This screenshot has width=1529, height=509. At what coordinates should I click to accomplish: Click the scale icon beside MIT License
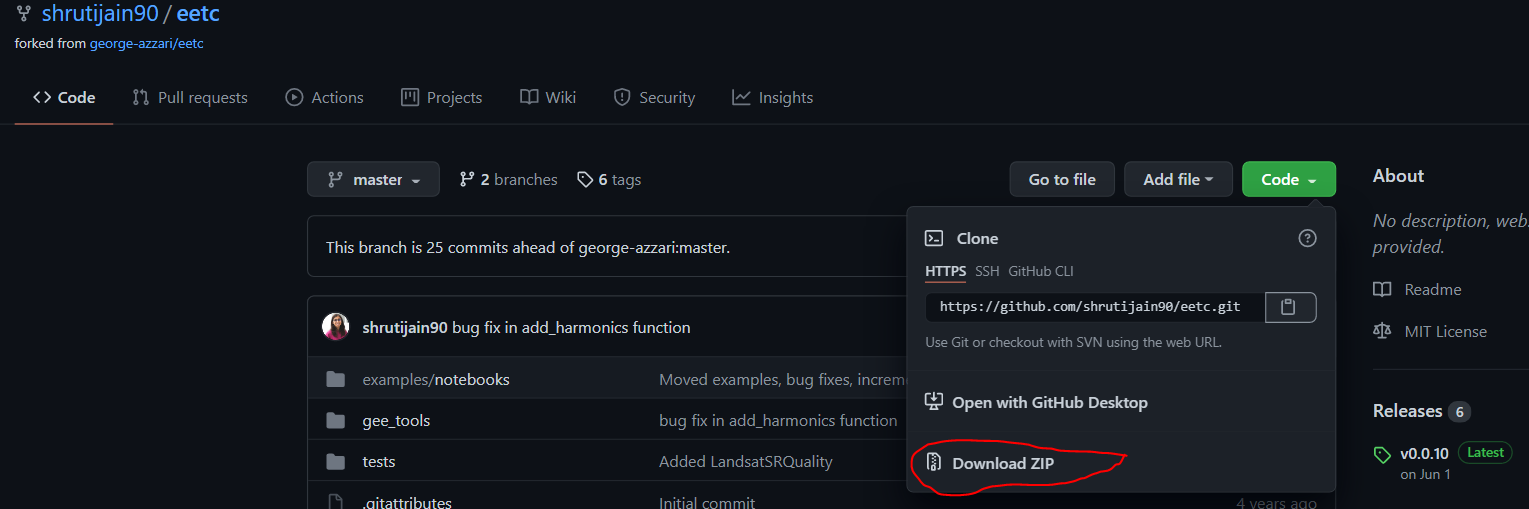click(1382, 330)
